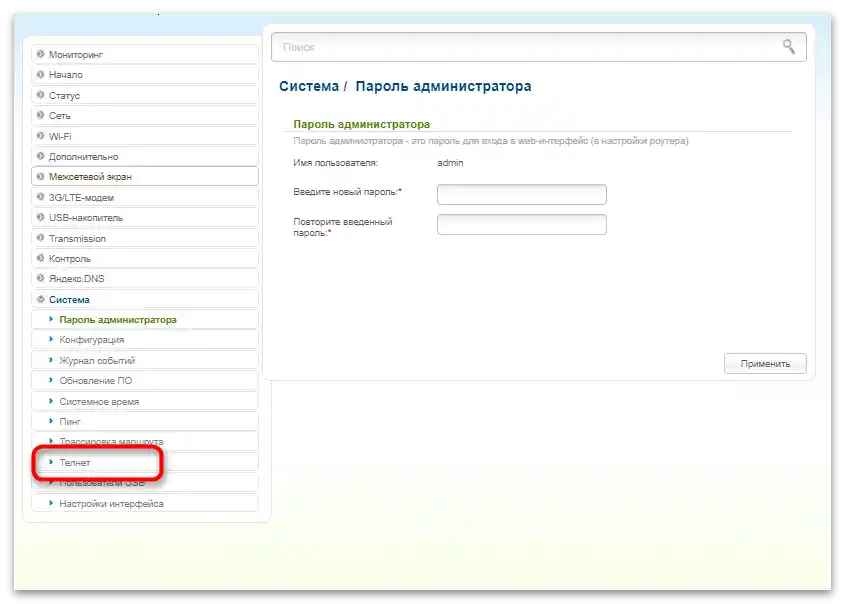Click the arrow bullet beside Обновление ПО
This screenshot has height=604, width=845.
pos(51,380)
